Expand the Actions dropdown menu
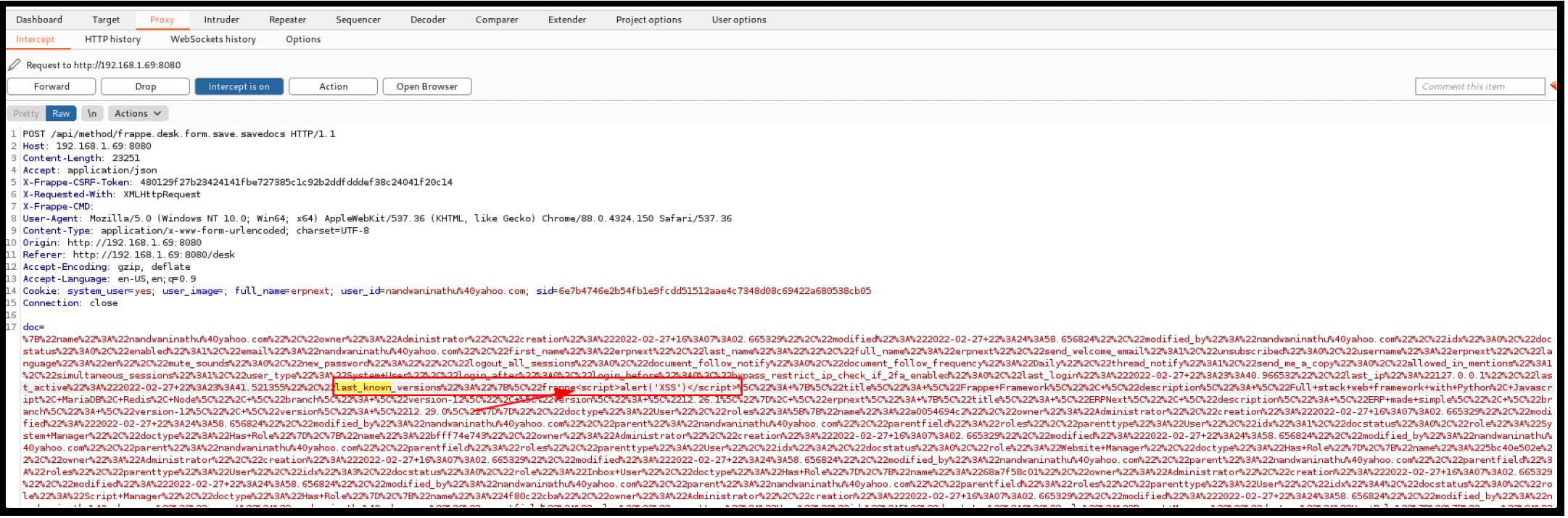The image size is (1568, 518). [138, 113]
